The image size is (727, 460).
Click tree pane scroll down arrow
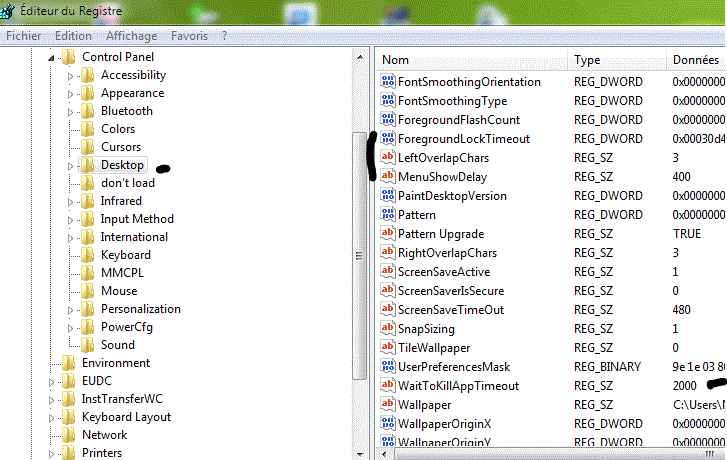pos(360,454)
